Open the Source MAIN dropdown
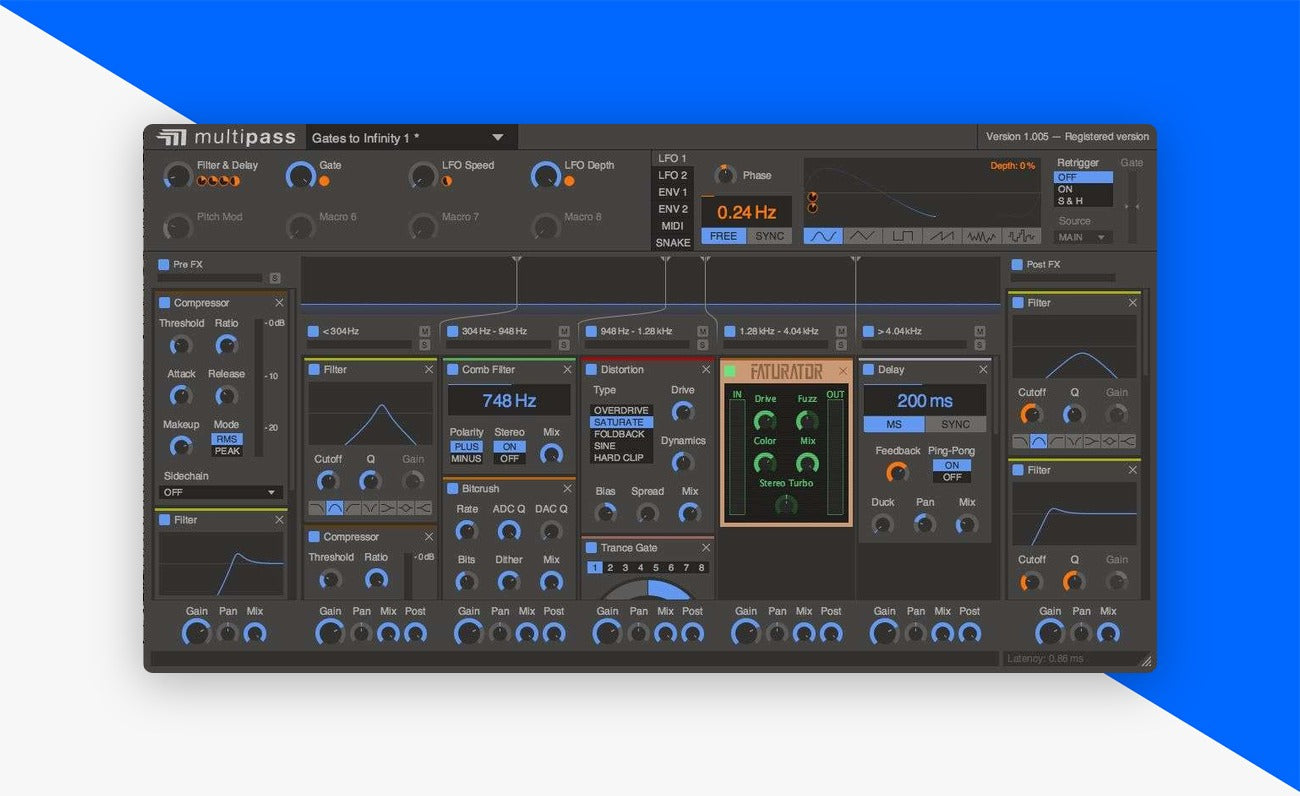 click(1084, 238)
